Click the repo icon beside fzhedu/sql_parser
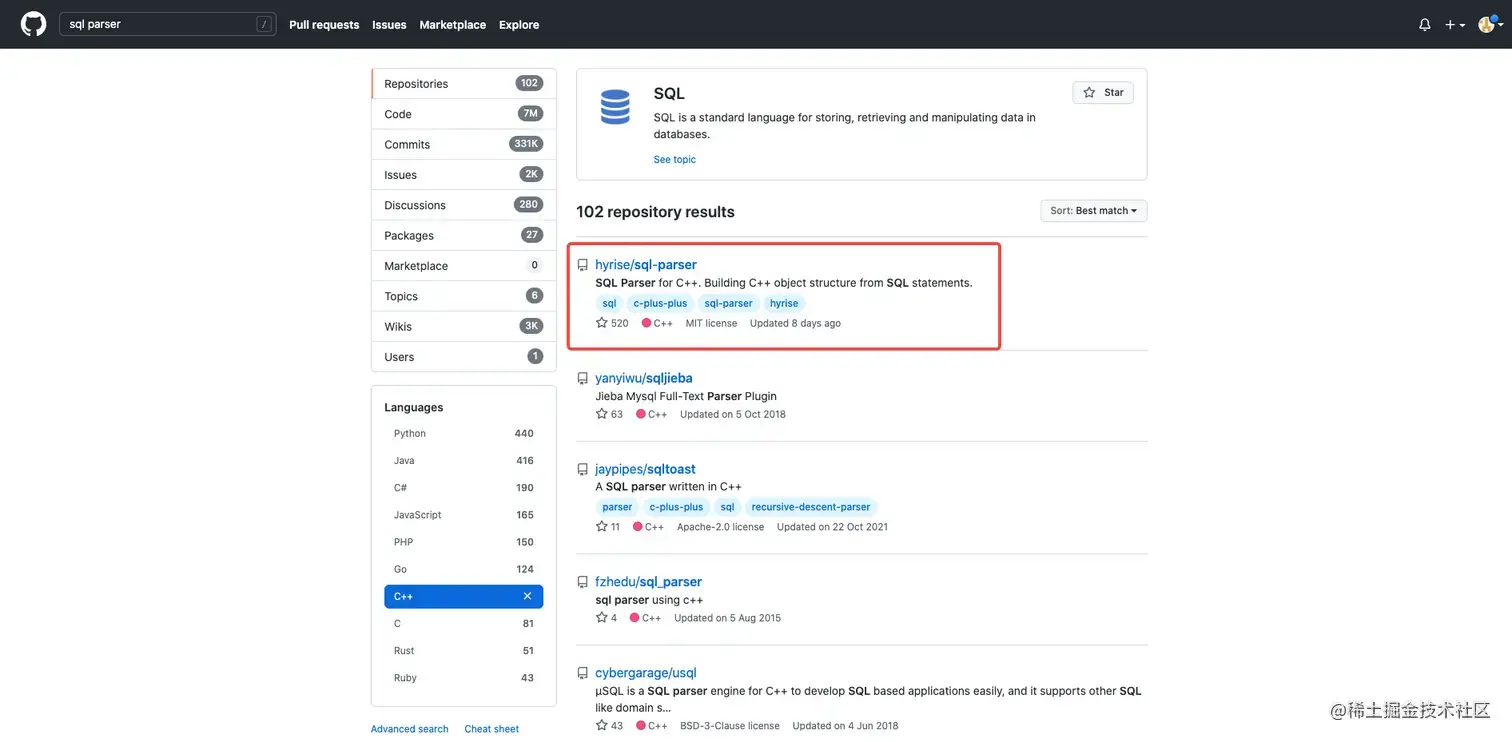 tap(583, 583)
